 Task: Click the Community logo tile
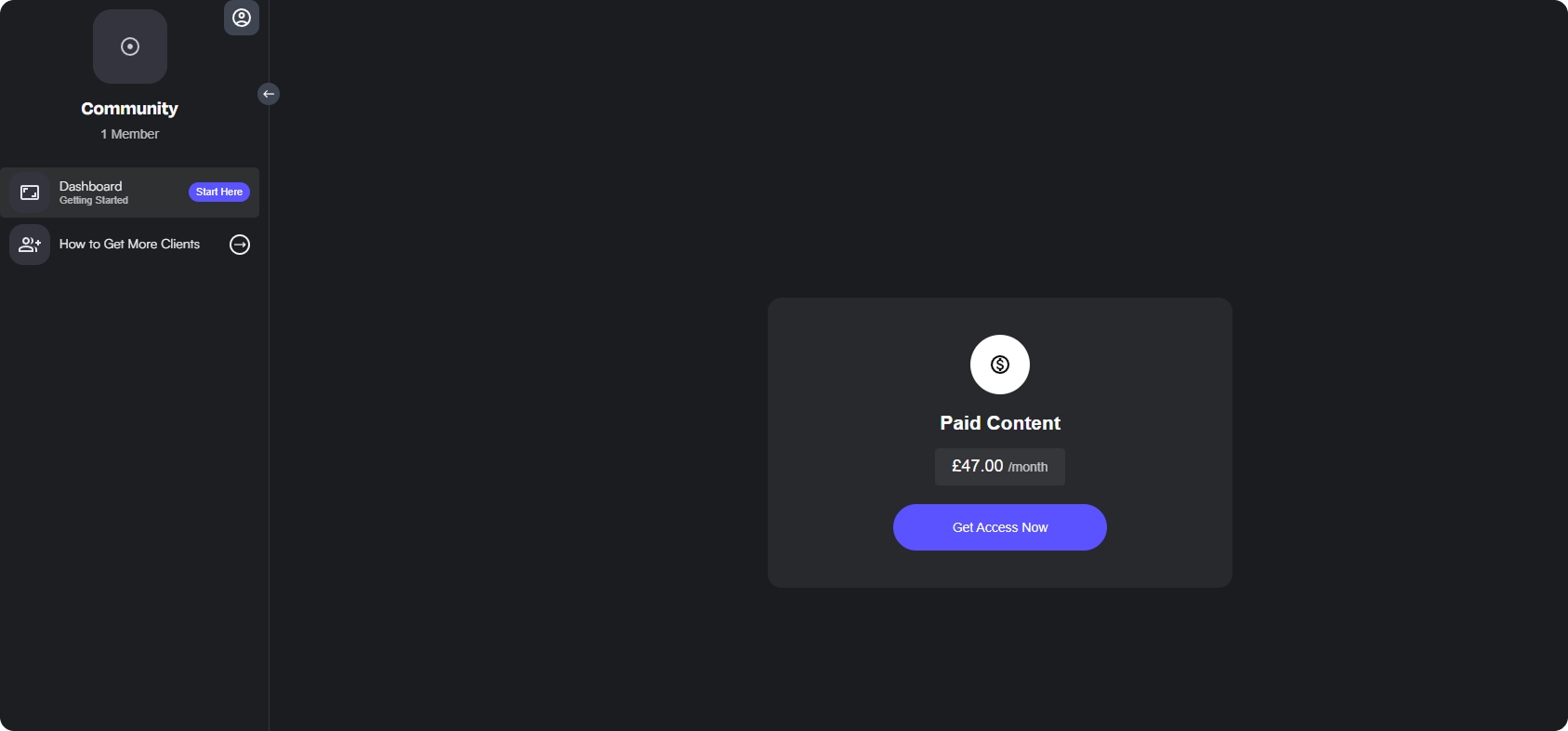[x=130, y=47]
